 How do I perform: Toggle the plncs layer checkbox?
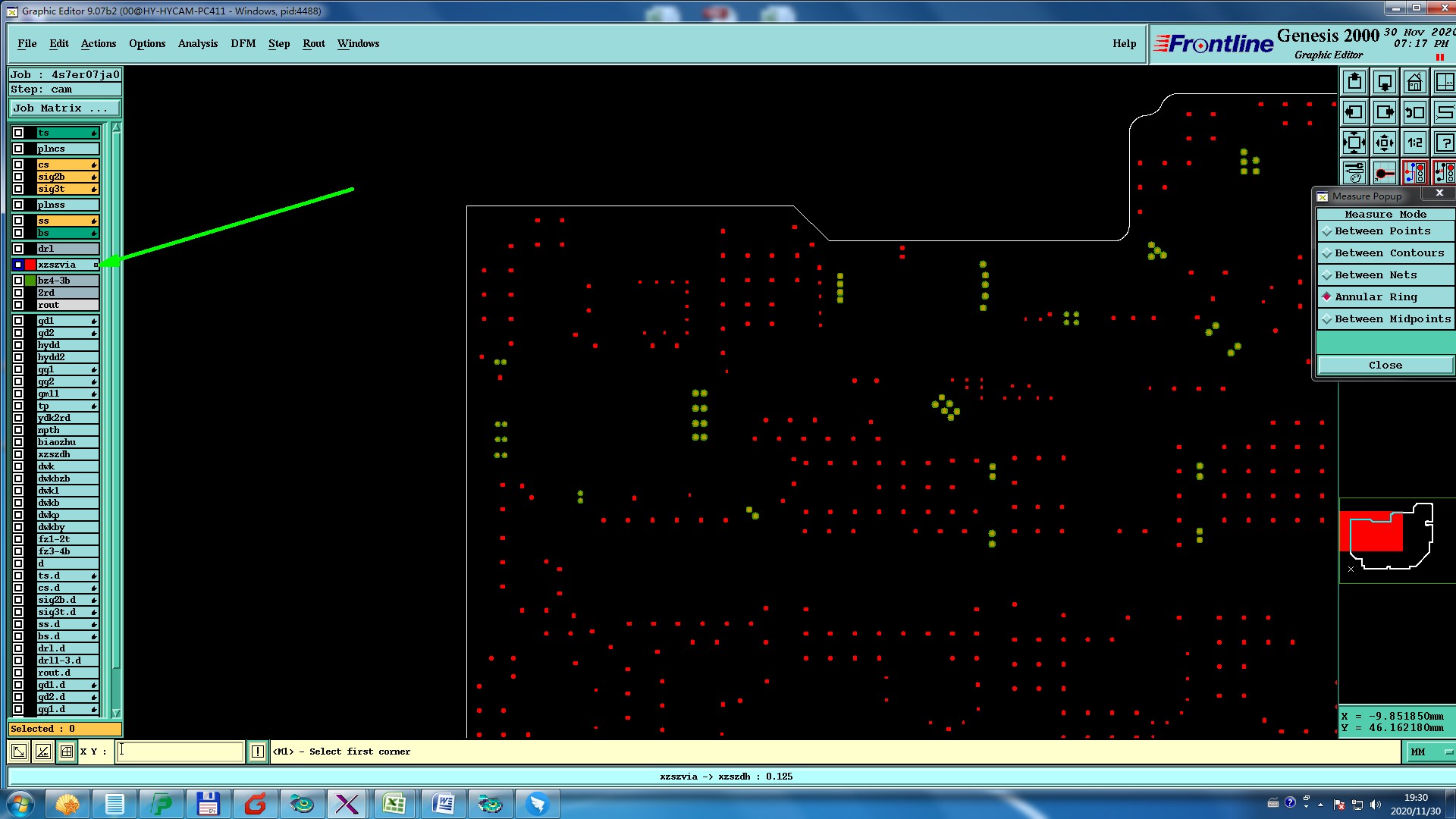click(x=18, y=149)
